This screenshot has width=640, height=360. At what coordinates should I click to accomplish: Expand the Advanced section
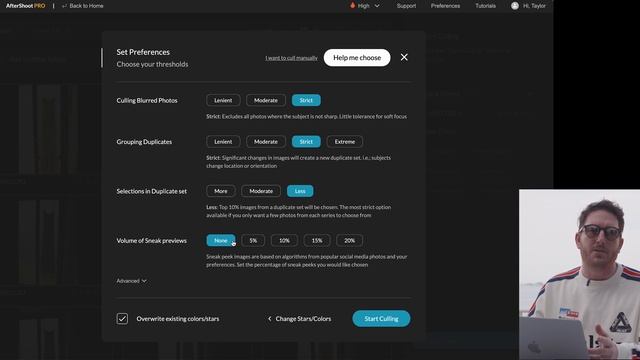131,281
